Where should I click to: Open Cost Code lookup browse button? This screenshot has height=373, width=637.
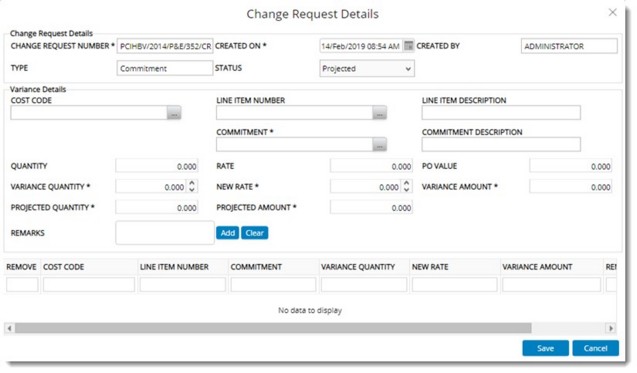[174, 113]
